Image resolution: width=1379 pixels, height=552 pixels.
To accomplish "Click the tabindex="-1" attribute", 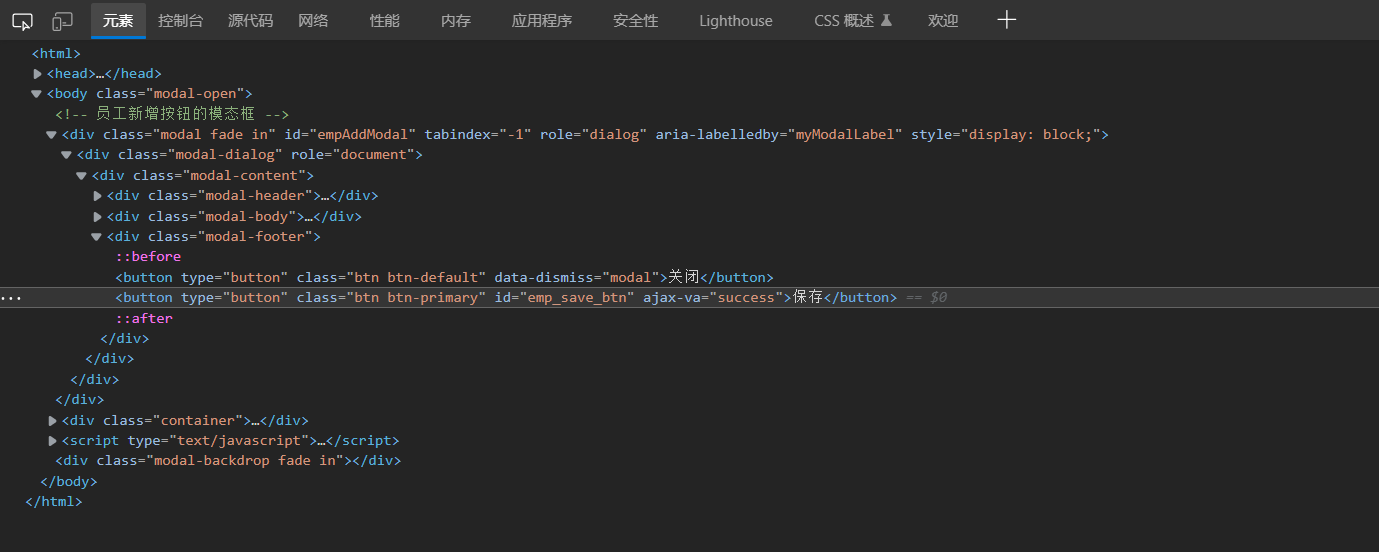I will (x=478, y=134).
